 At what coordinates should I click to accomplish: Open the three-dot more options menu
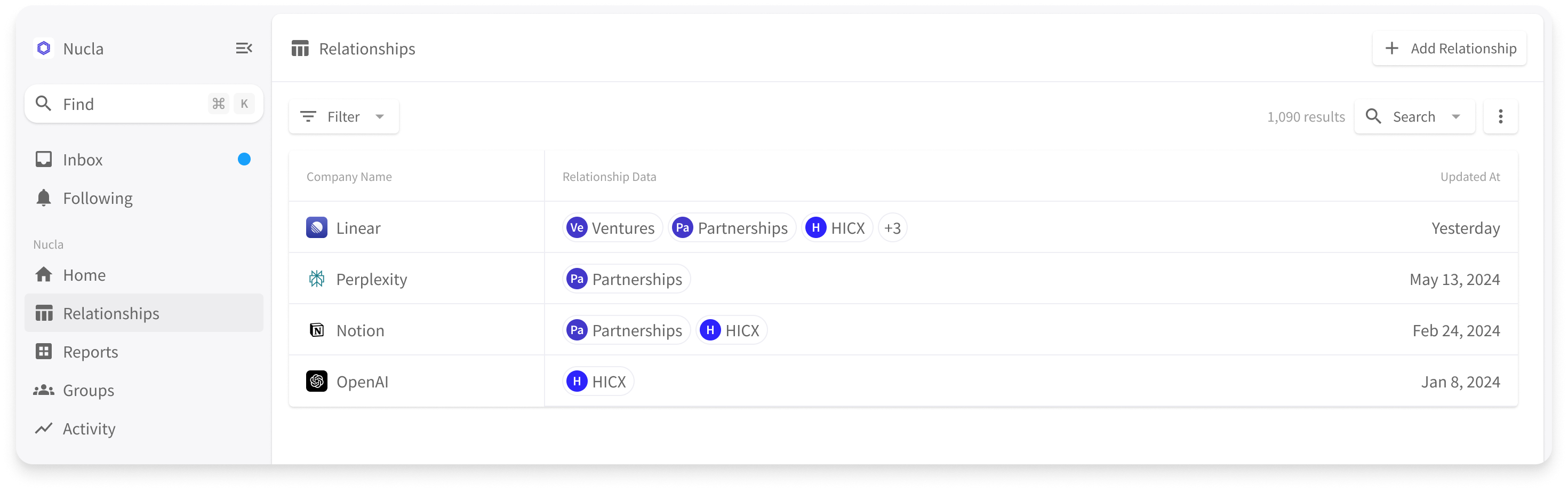pyautogui.click(x=1500, y=116)
